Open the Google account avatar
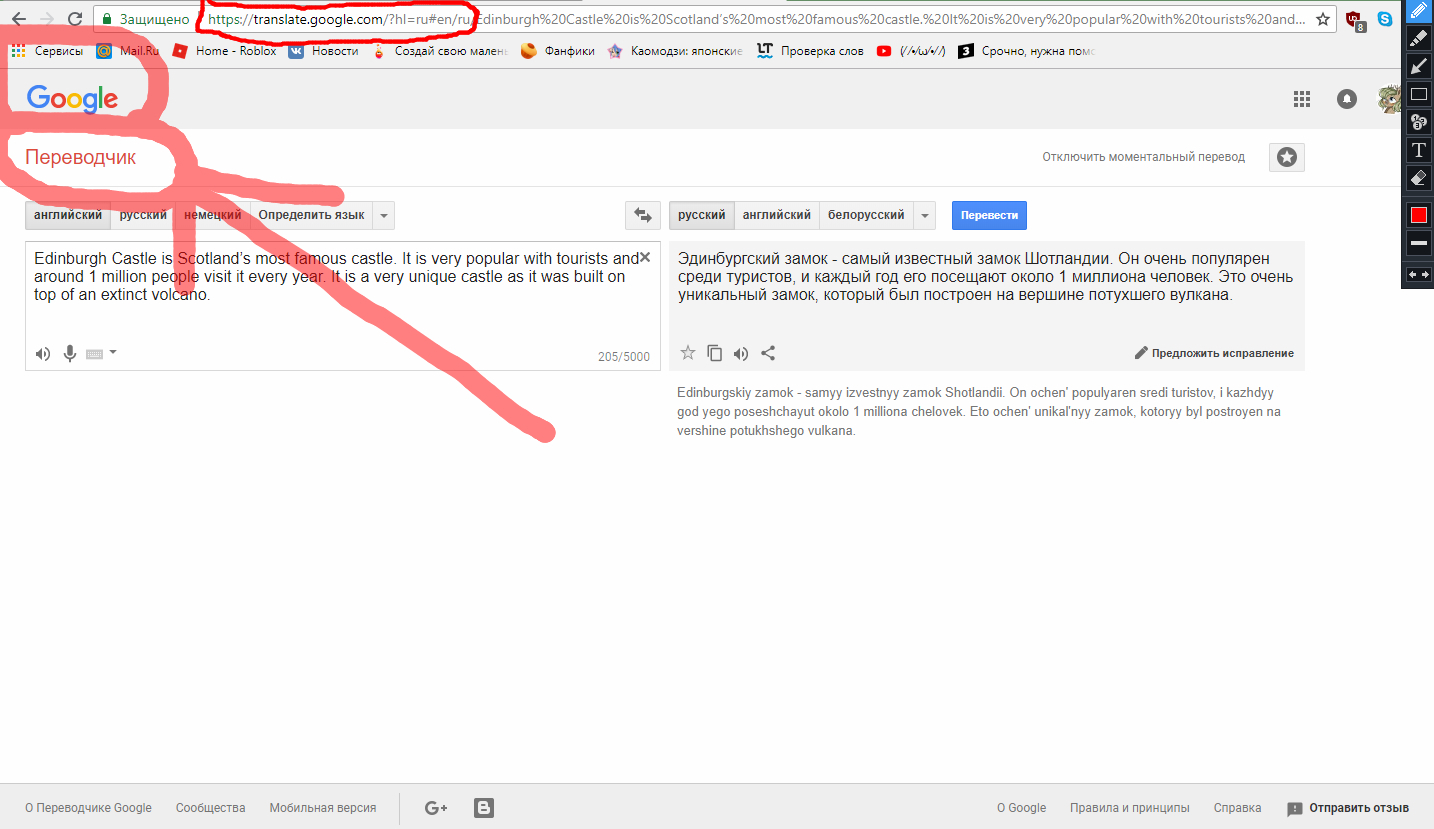 [1389, 98]
